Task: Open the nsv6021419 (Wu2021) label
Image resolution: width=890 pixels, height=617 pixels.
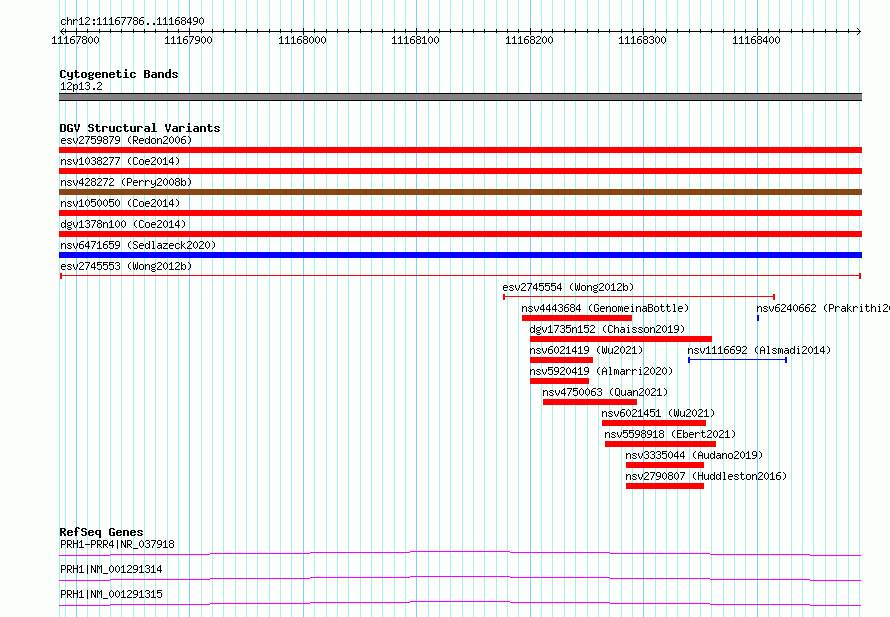Action: (x=586, y=350)
